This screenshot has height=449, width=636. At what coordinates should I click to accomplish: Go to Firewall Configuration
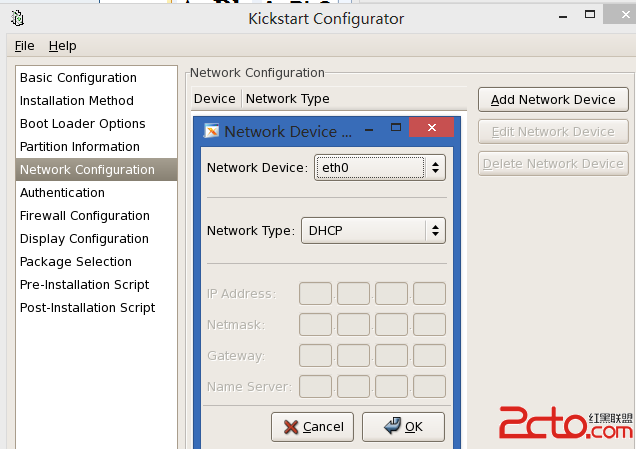97,216
